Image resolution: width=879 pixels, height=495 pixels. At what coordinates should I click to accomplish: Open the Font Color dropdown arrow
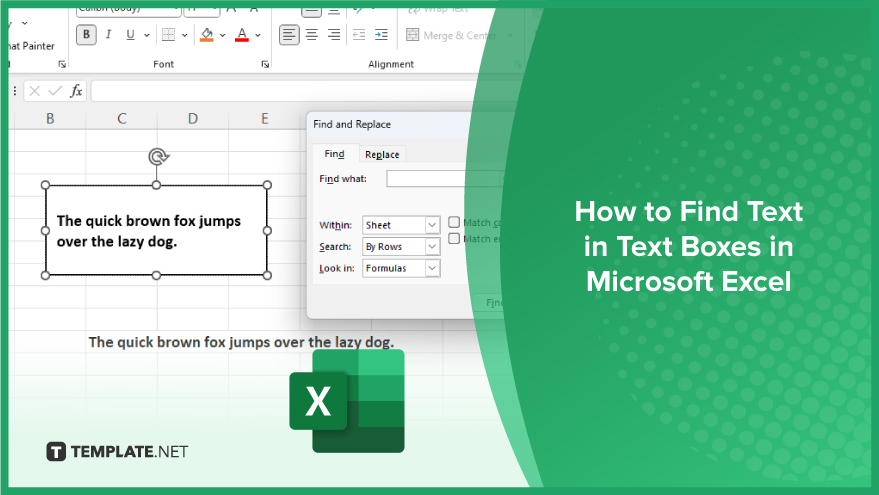click(x=258, y=35)
